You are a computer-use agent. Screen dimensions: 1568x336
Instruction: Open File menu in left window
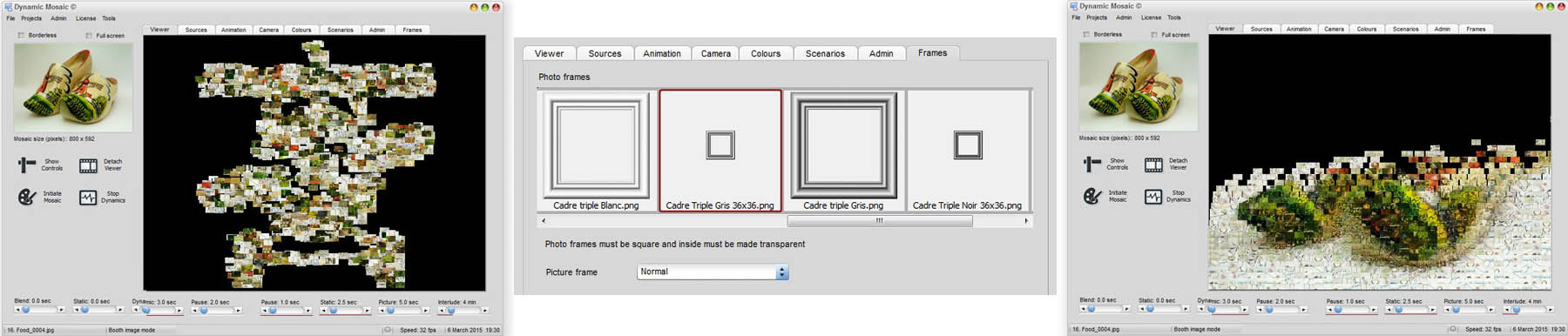tap(10, 18)
